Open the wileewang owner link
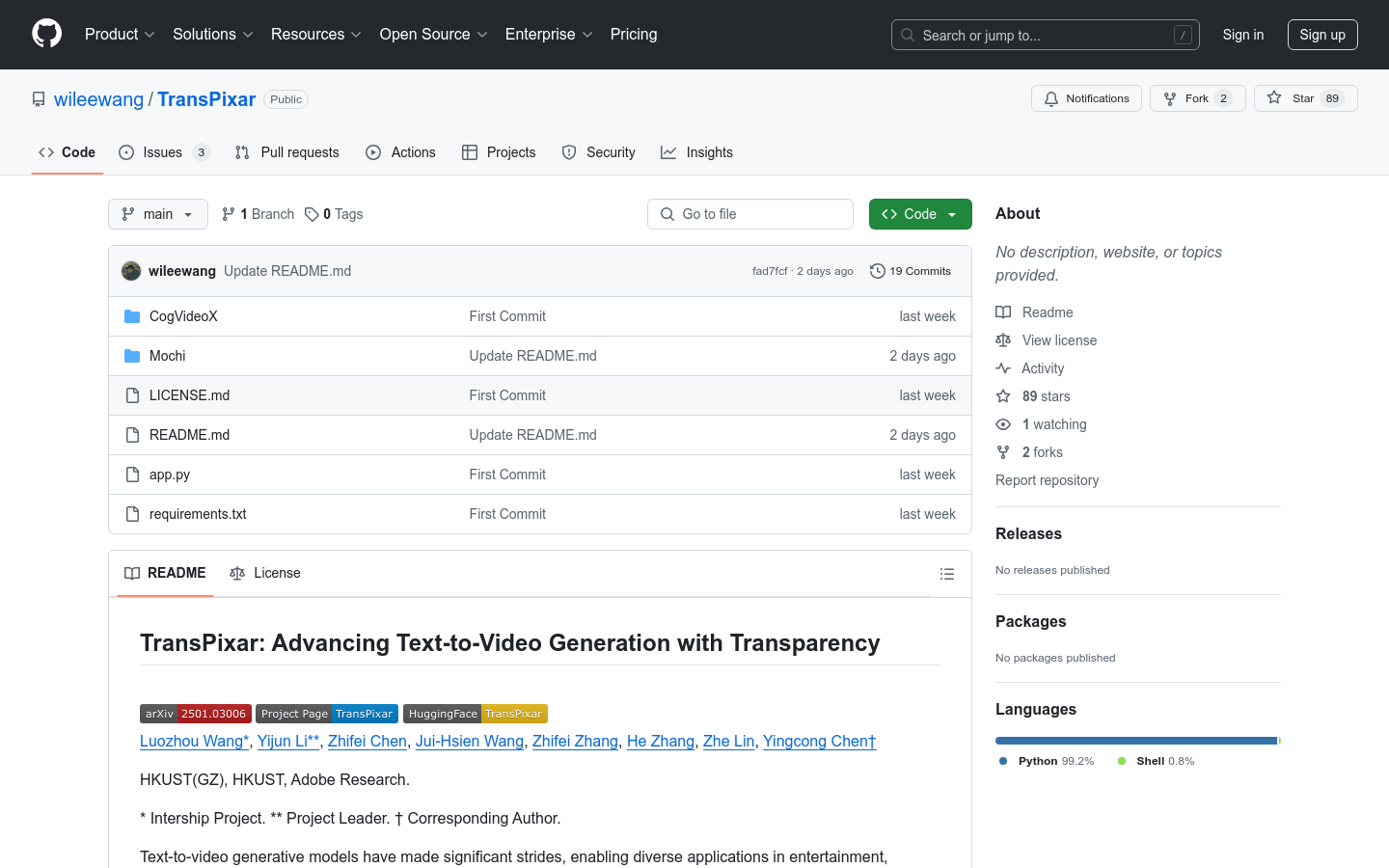The height and width of the screenshot is (868, 1389). [x=98, y=99]
